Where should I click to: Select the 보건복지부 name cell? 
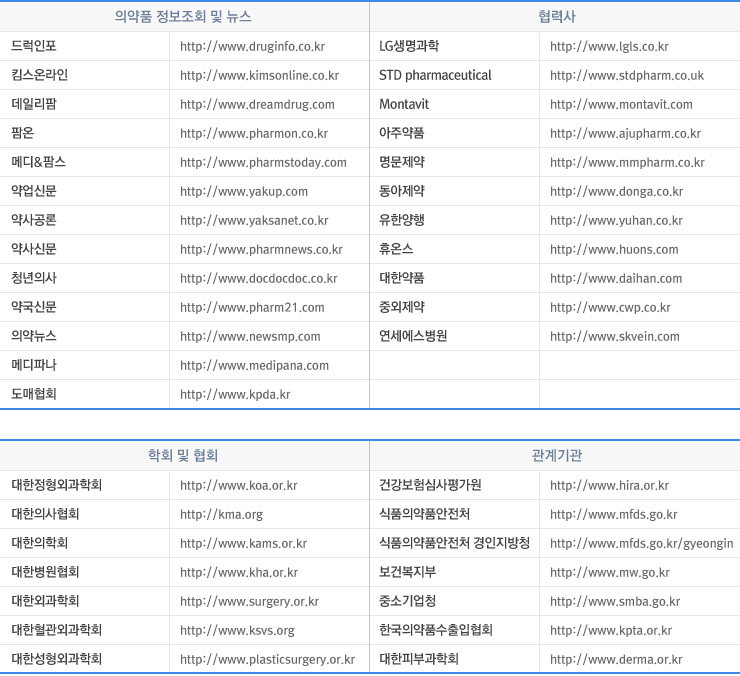tap(408, 572)
